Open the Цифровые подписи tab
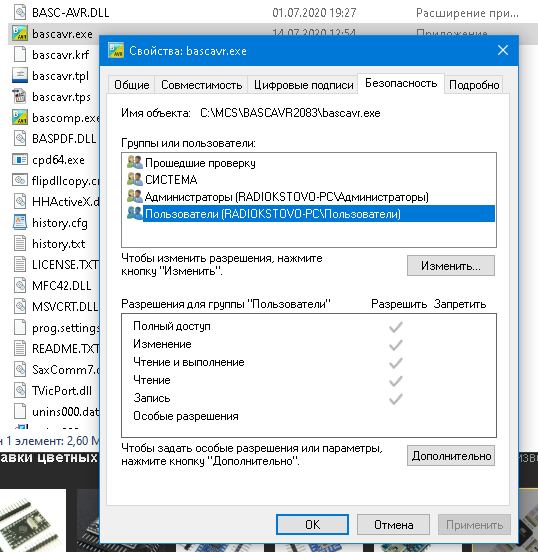This screenshot has height=552, width=538. (303, 85)
